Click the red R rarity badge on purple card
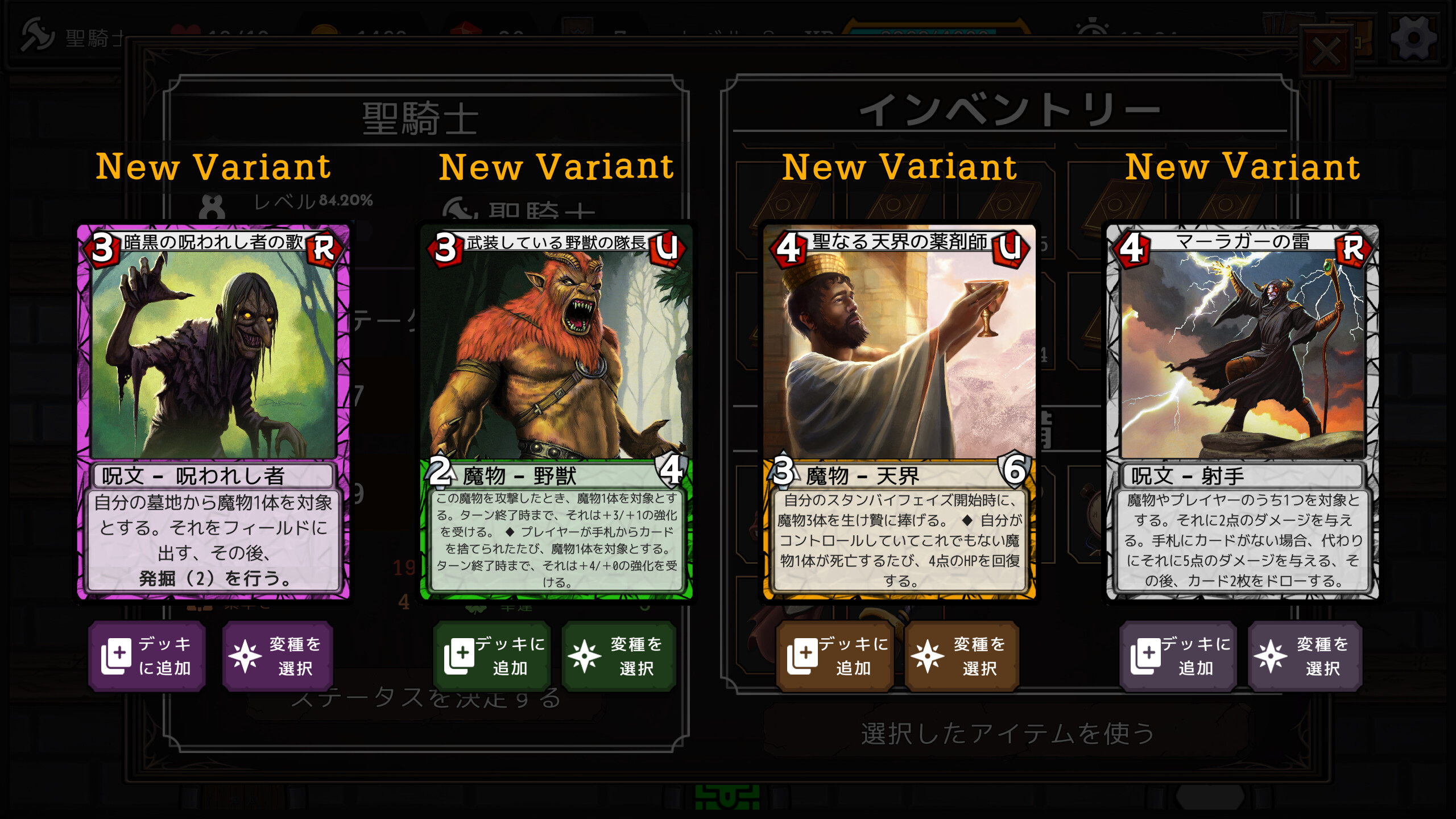 point(324,248)
